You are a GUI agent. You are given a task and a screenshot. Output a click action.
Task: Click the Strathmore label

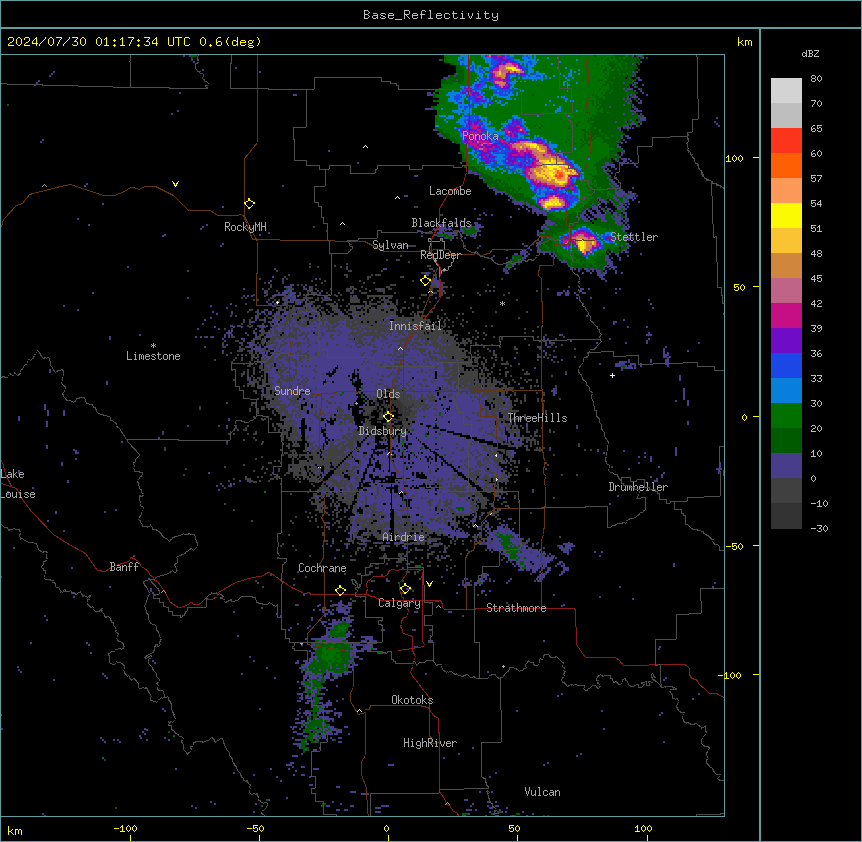coord(516,608)
